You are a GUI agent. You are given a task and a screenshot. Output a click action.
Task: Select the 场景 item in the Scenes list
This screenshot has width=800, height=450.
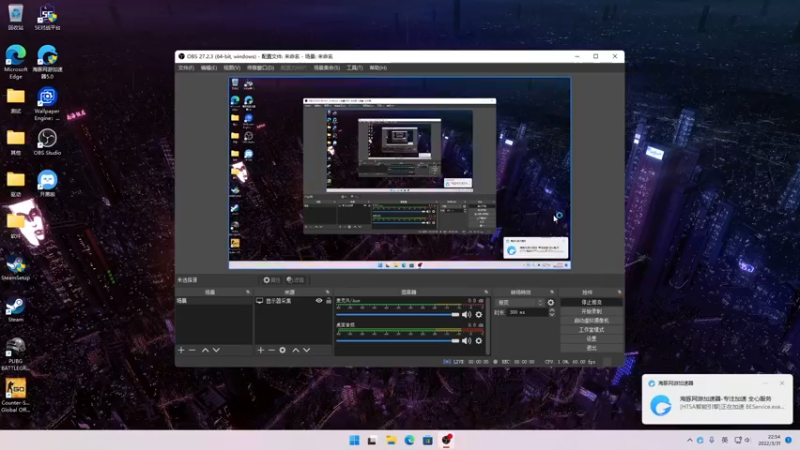point(214,301)
